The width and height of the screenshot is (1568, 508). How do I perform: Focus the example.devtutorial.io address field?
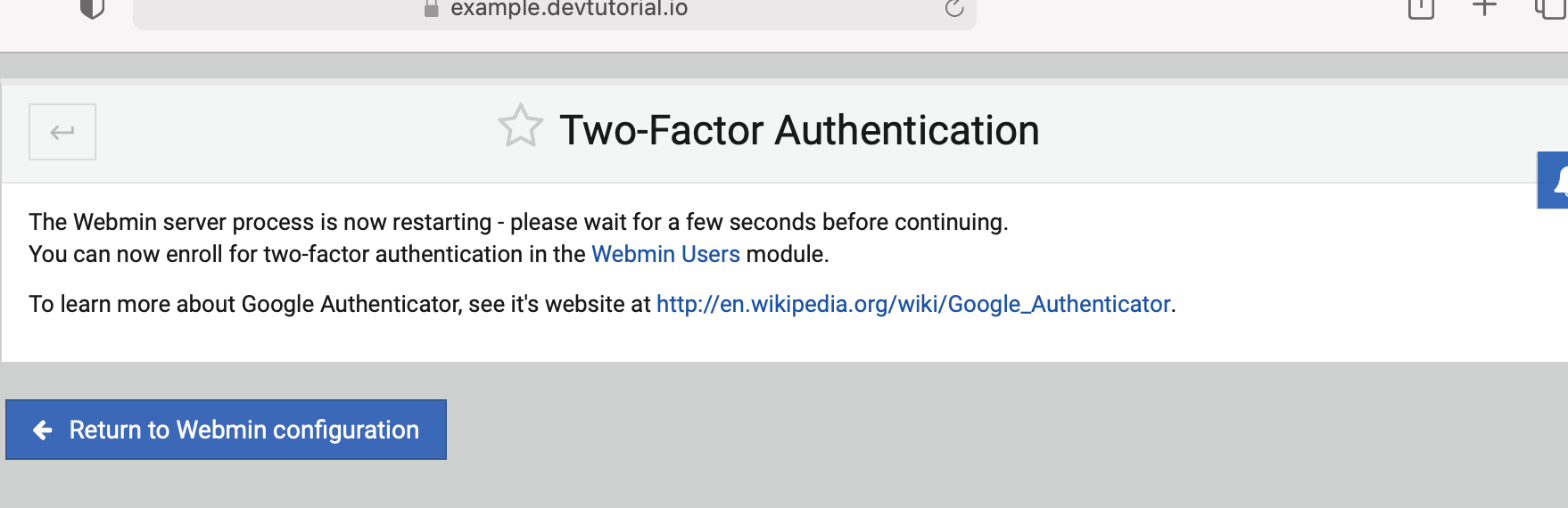555,10
